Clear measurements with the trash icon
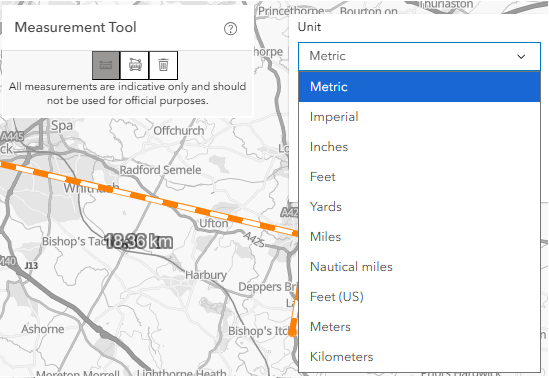Image resolution: width=549 pixels, height=378 pixels. (163, 65)
